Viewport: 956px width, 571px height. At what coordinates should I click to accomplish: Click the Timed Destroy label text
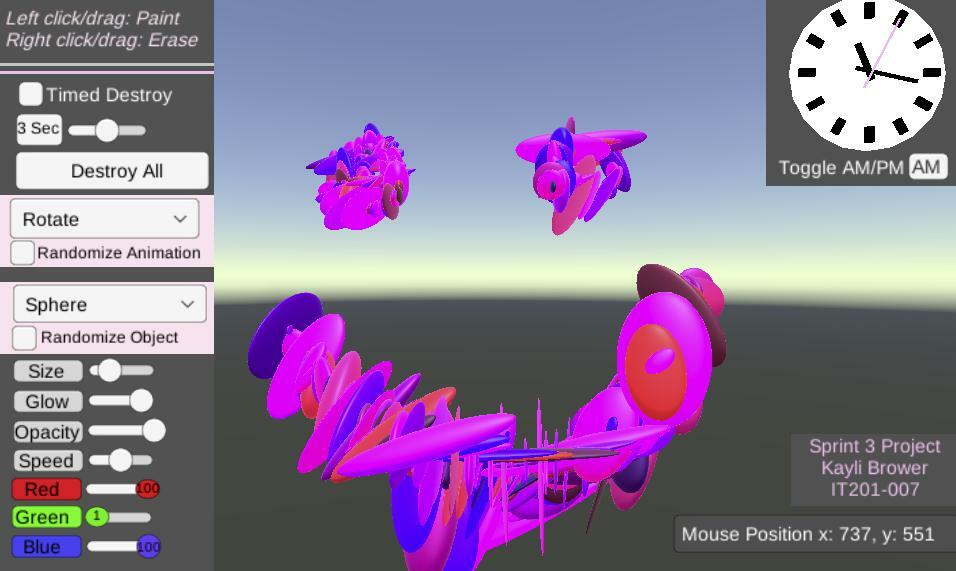point(109,95)
